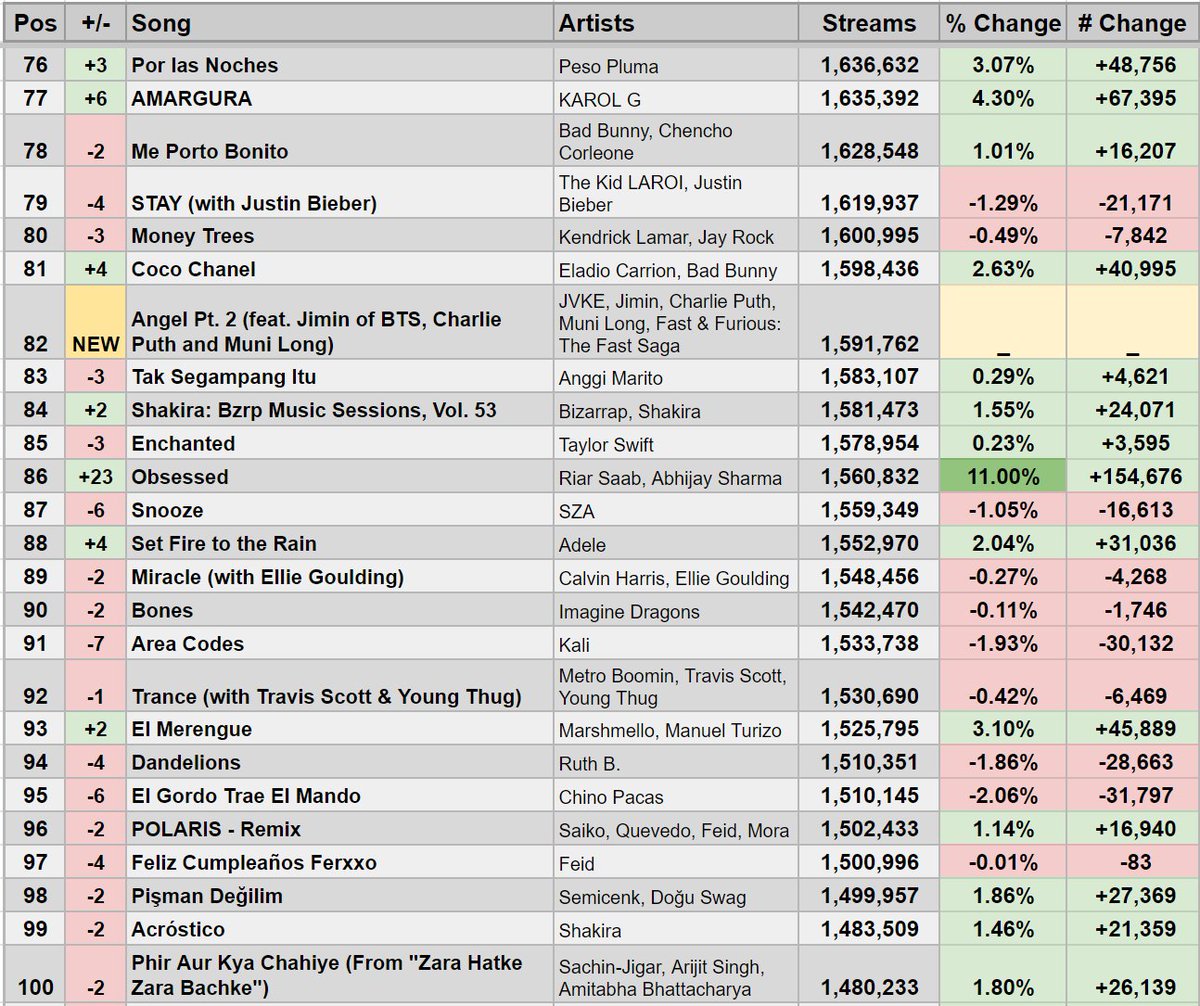Select the song cell Obsessed
This screenshot has height=1006, width=1200.
click(340, 477)
